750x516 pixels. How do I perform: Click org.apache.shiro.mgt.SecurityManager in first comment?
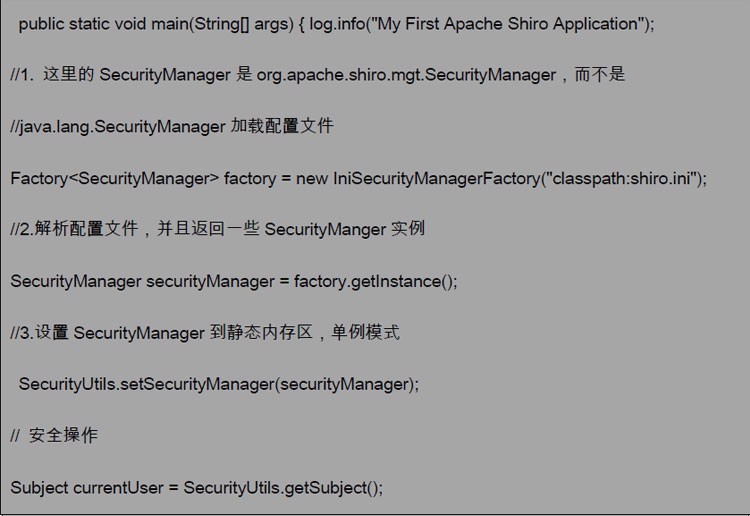(x=406, y=75)
